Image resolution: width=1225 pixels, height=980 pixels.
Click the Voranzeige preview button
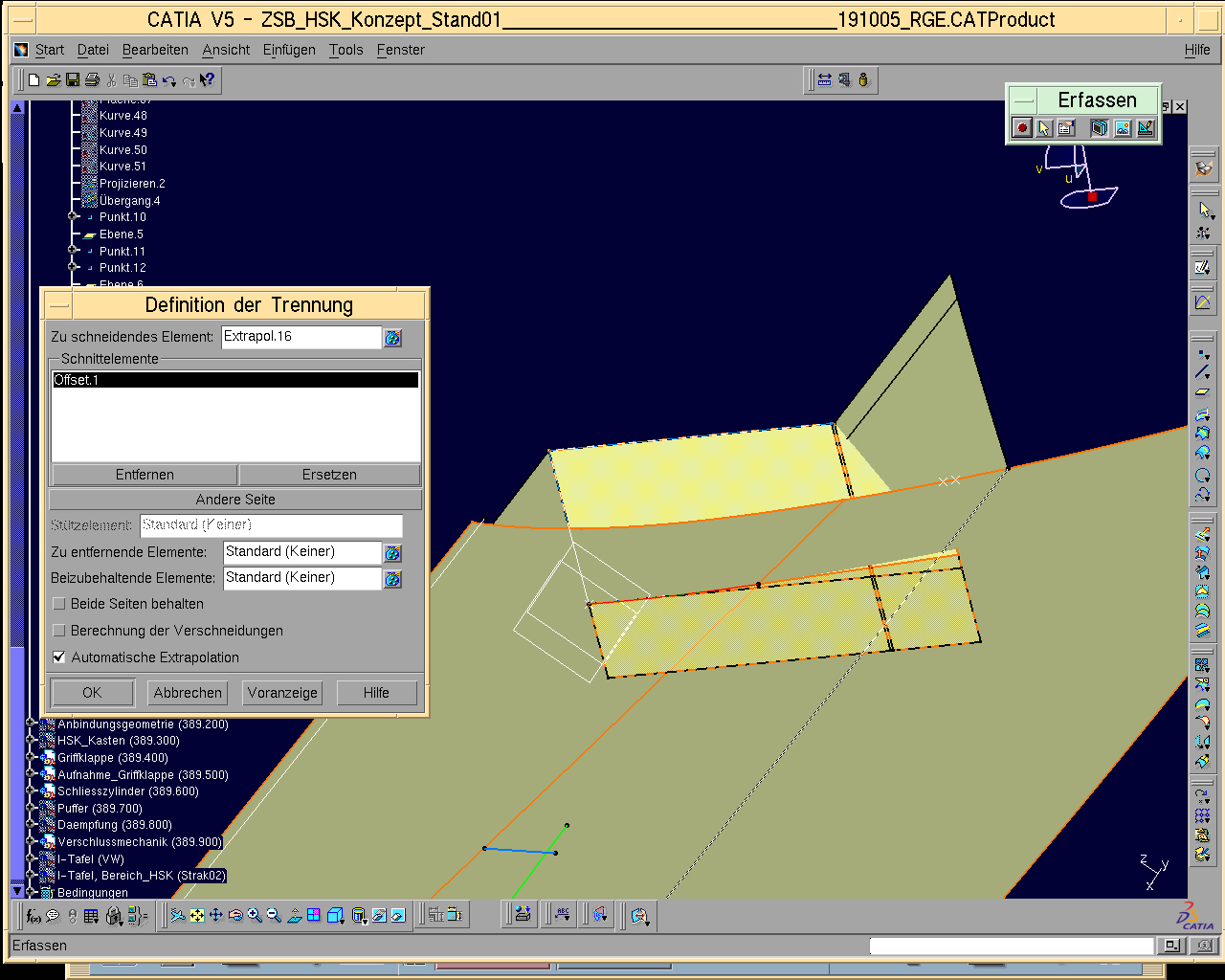tap(282, 693)
